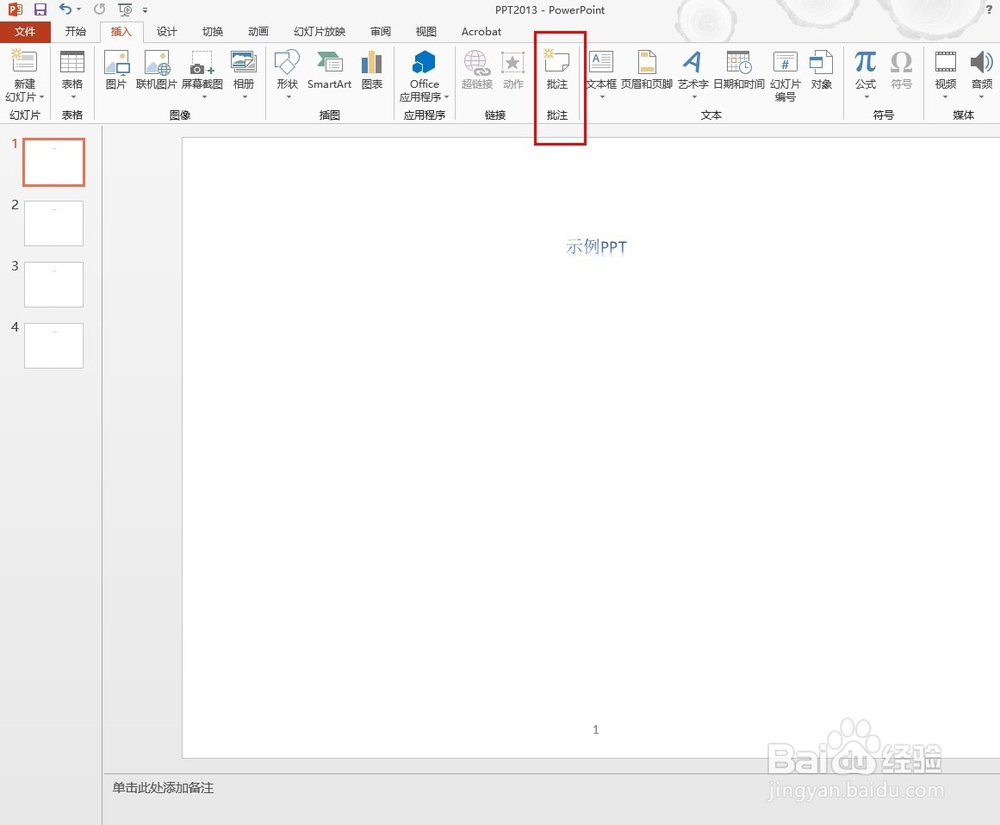The height and width of the screenshot is (825, 1000).
Task: Click the Redo/Repeat icon in quick access
Action: [x=99, y=9]
